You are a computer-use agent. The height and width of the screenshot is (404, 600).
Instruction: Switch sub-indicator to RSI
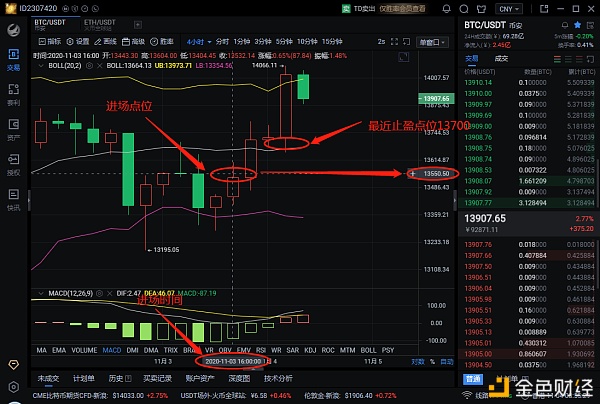[x=261, y=350]
